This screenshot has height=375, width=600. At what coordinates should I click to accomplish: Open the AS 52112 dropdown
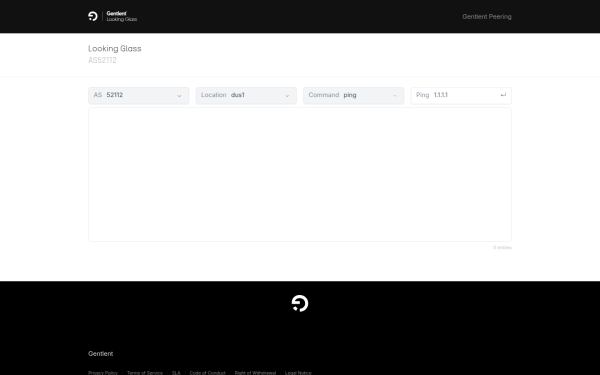click(139, 95)
